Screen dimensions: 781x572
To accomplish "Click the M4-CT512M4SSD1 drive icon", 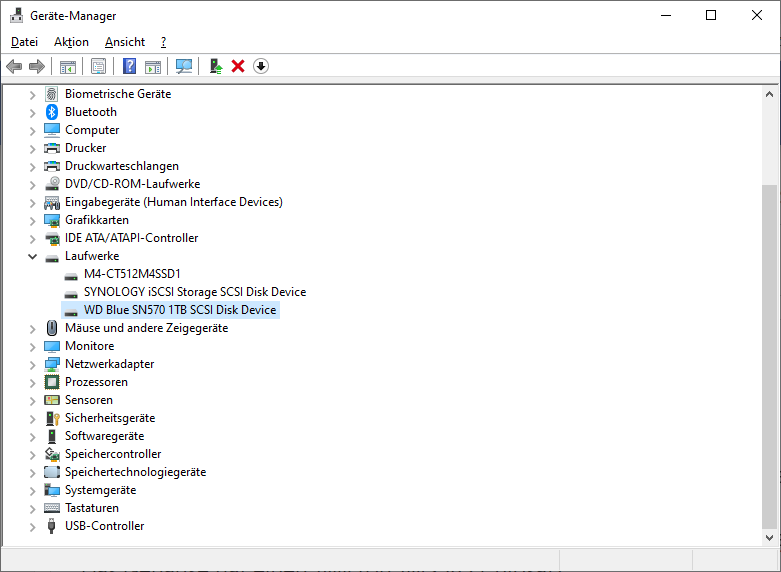I will tap(71, 275).
